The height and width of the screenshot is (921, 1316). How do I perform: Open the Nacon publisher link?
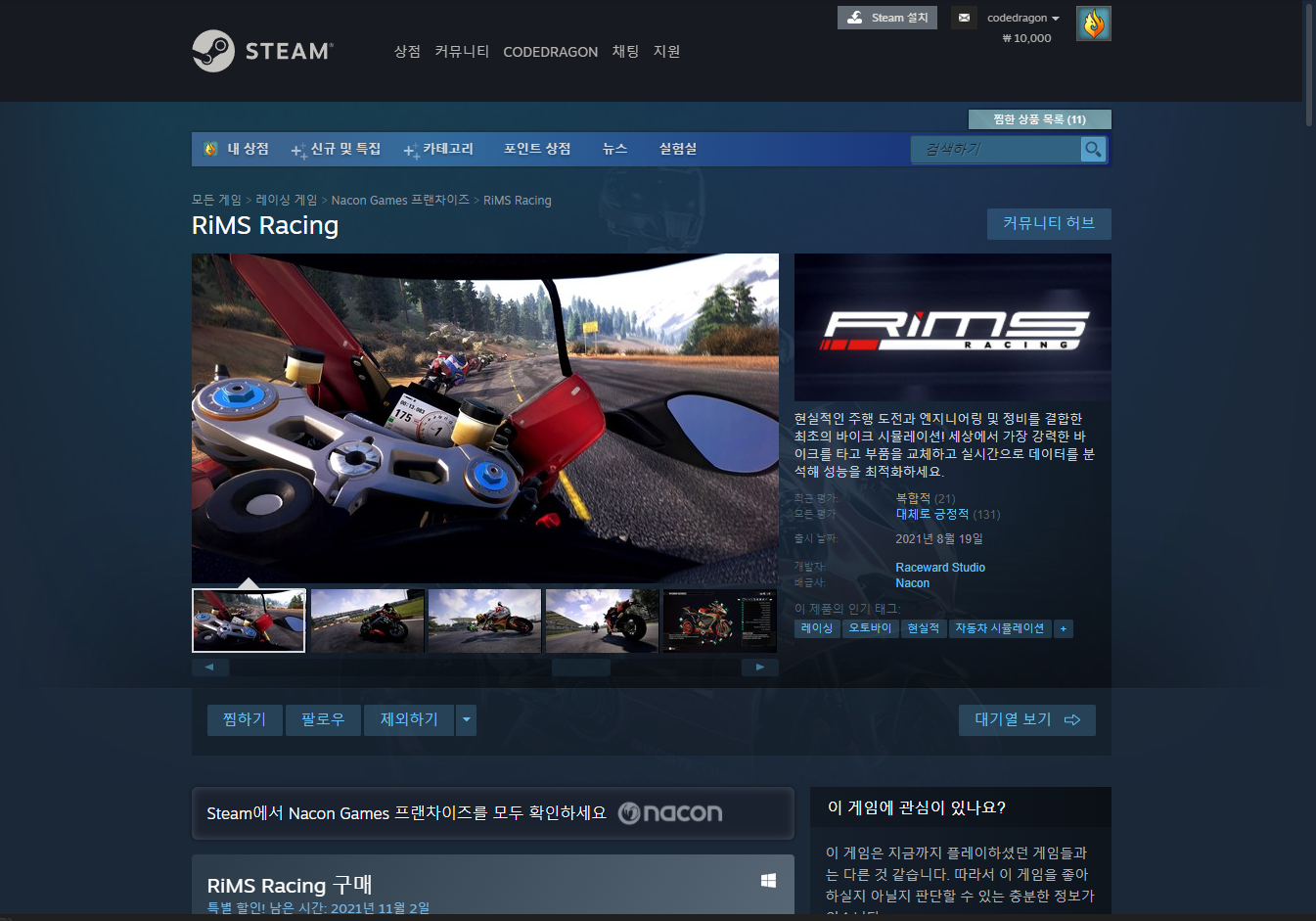pos(913,583)
